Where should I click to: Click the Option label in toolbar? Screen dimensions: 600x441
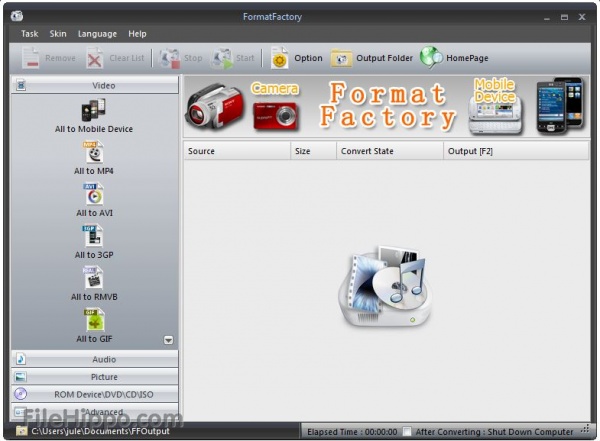coord(308,58)
